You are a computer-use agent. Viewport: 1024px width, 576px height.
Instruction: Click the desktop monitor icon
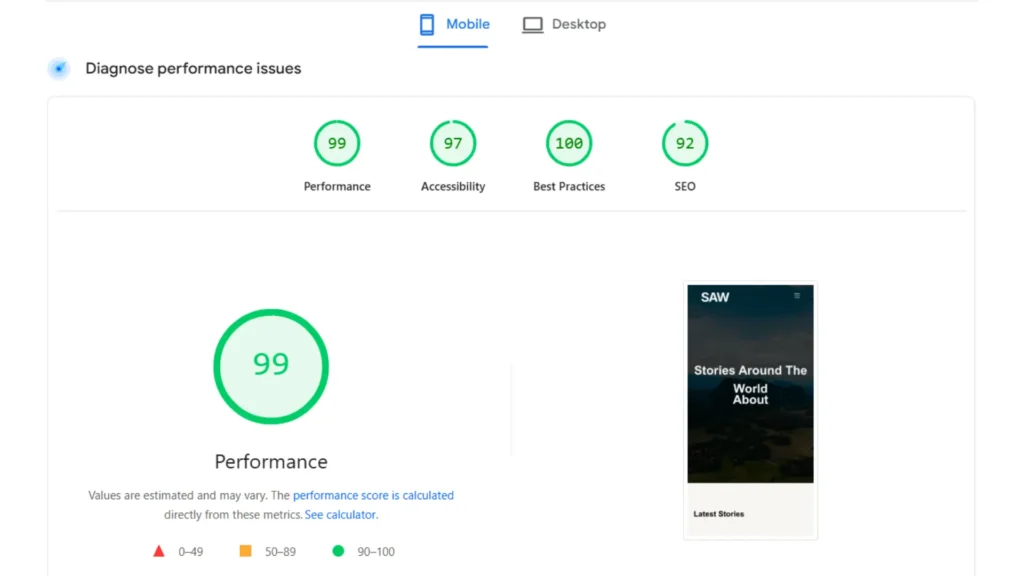(x=532, y=25)
